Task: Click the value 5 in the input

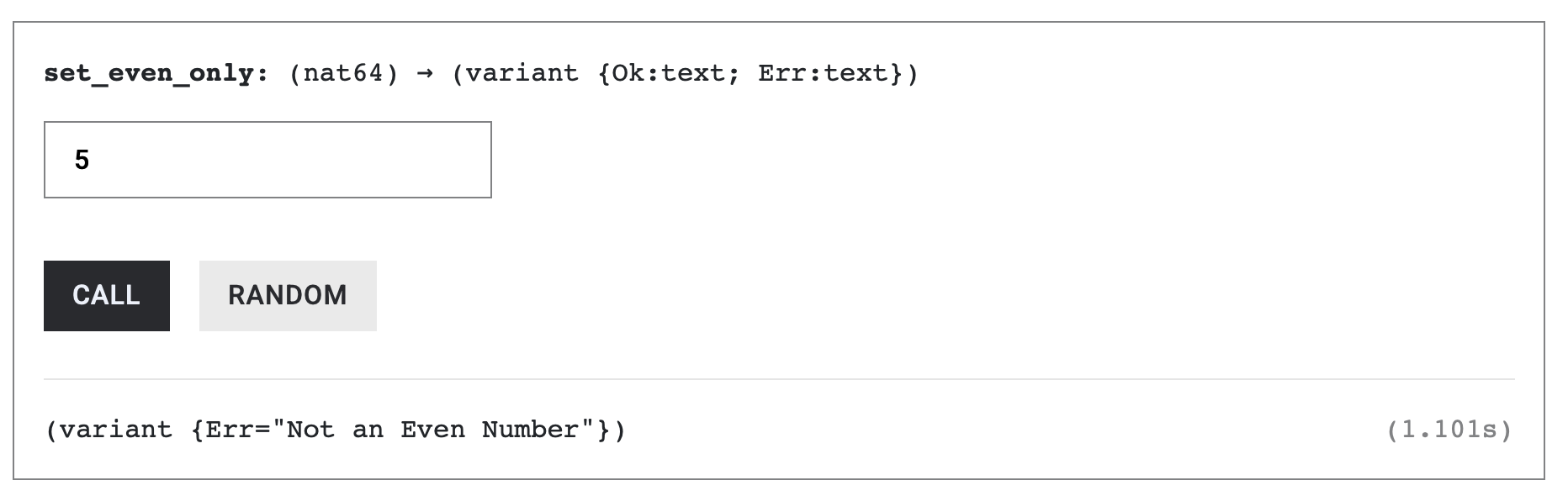Action: tap(82, 160)
